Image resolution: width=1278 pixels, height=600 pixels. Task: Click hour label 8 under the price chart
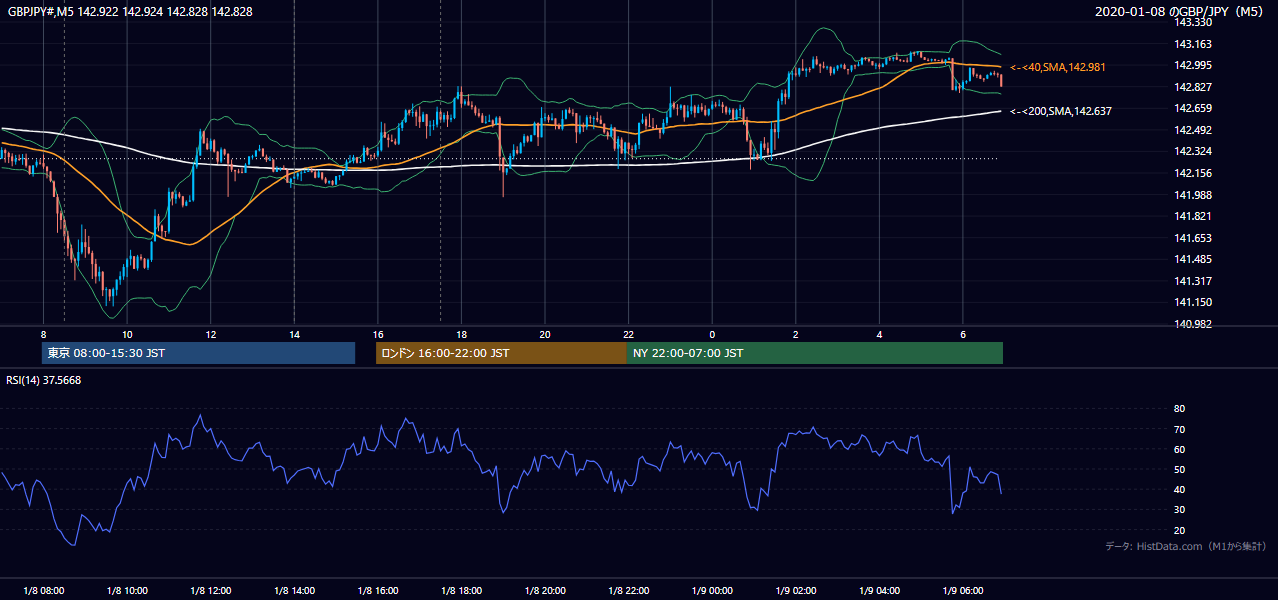click(43, 334)
